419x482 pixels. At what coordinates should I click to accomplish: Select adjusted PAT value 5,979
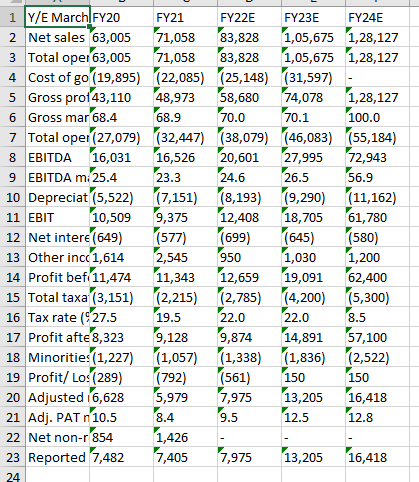pos(185,397)
